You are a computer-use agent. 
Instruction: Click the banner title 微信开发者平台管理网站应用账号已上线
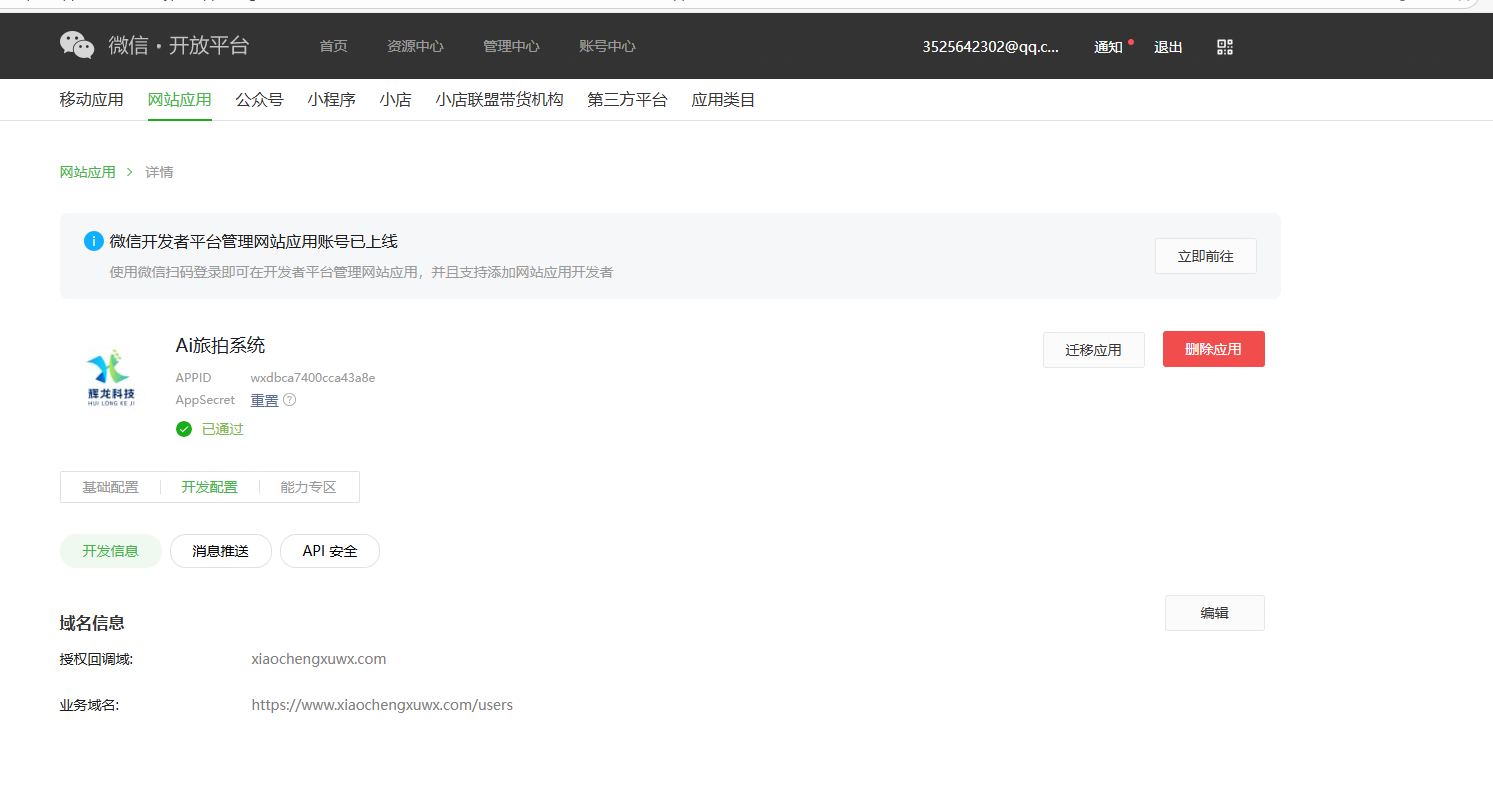(254, 241)
